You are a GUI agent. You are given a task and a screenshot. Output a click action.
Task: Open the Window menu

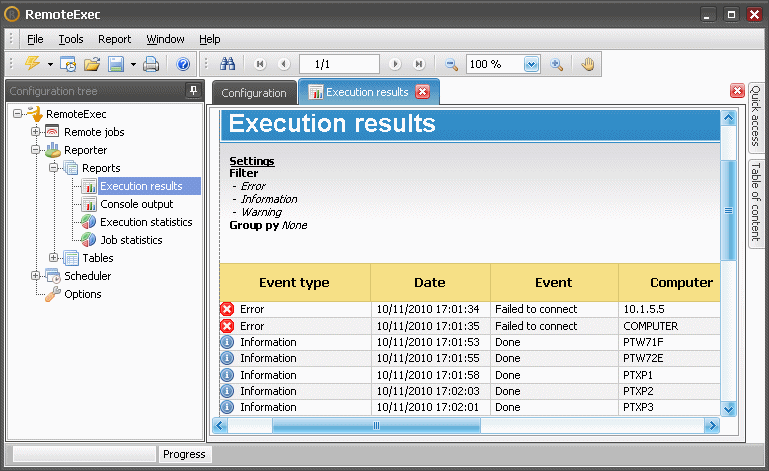[x=165, y=39]
